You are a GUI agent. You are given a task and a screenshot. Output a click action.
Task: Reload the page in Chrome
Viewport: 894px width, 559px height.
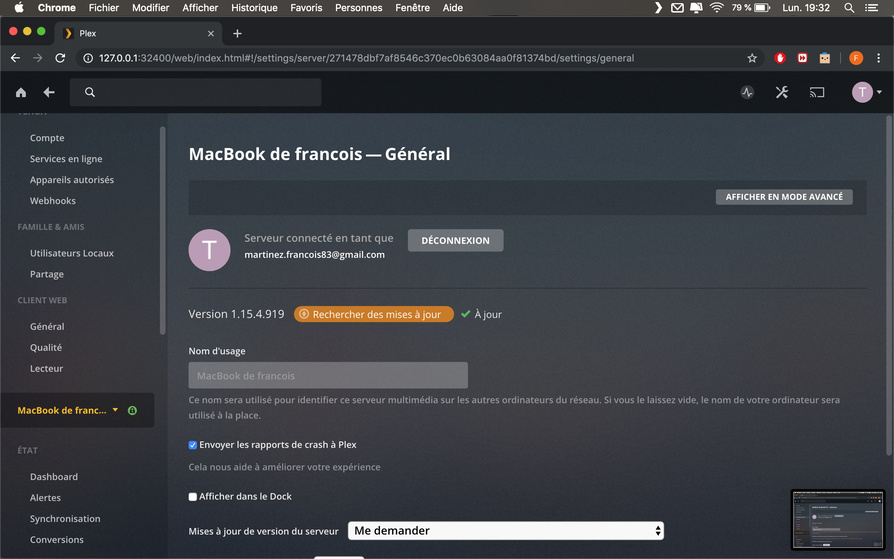(x=60, y=58)
